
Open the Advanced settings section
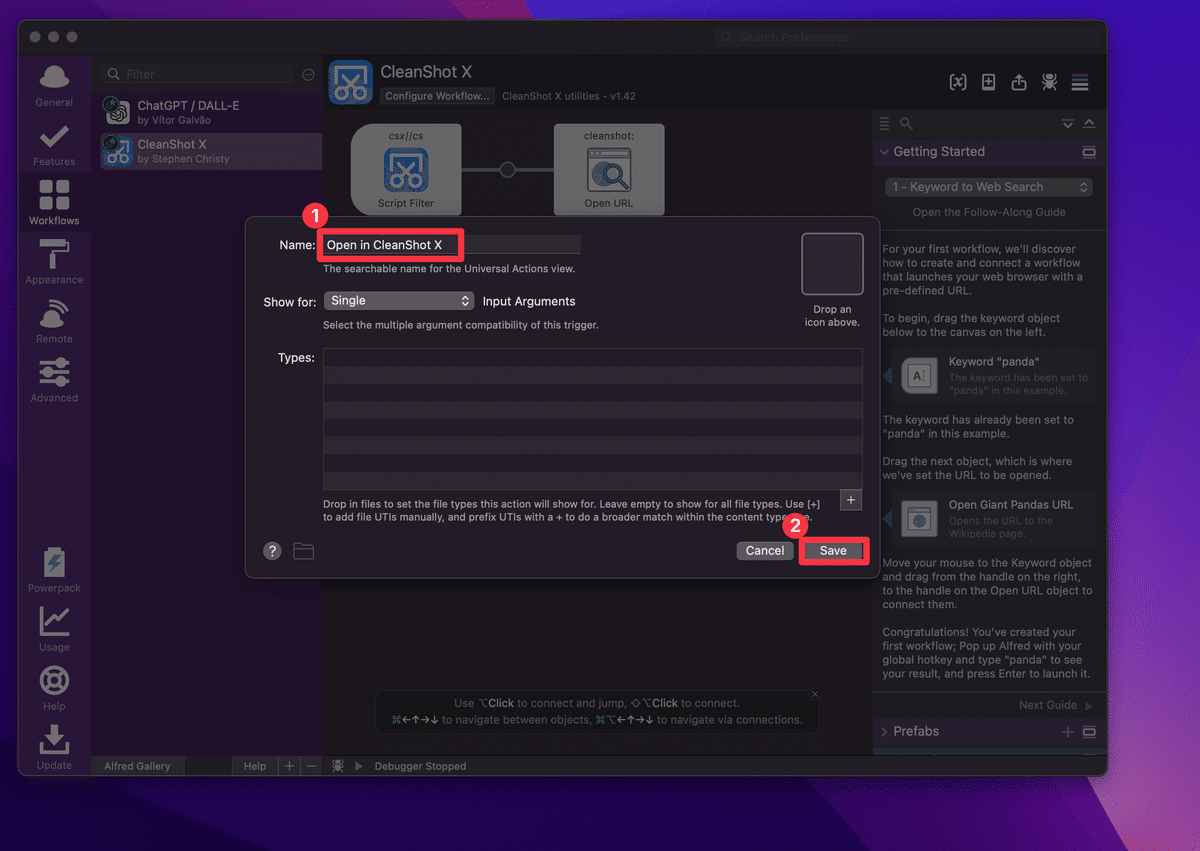(x=54, y=380)
